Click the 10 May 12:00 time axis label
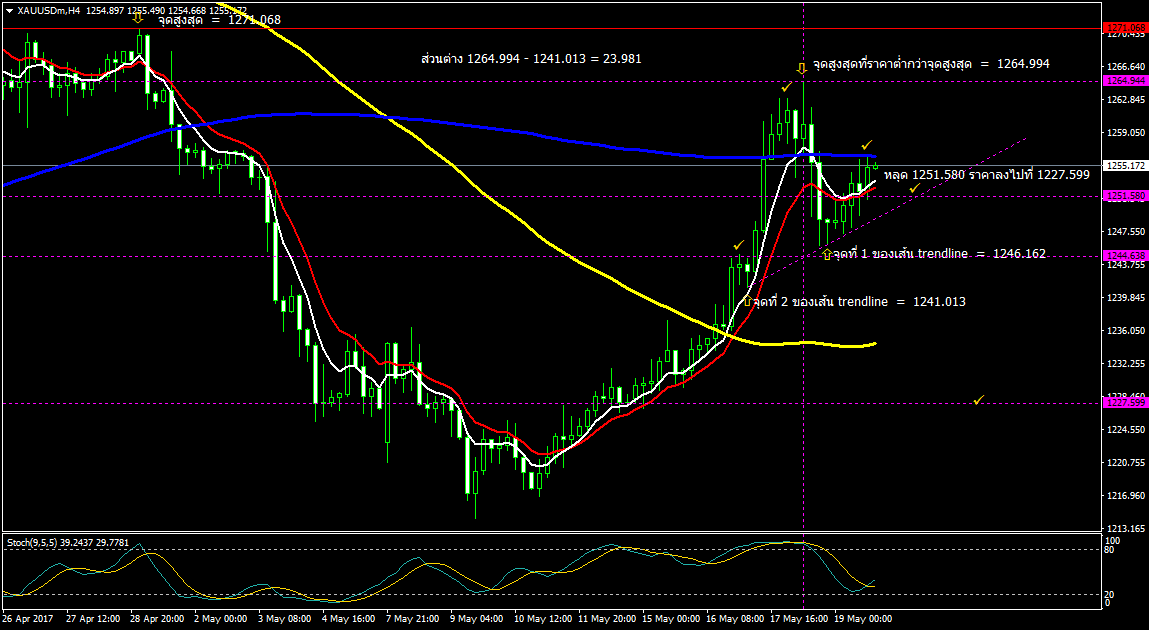The width and height of the screenshot is (1149, 630). pyautogui.click(x=543, y=619)
